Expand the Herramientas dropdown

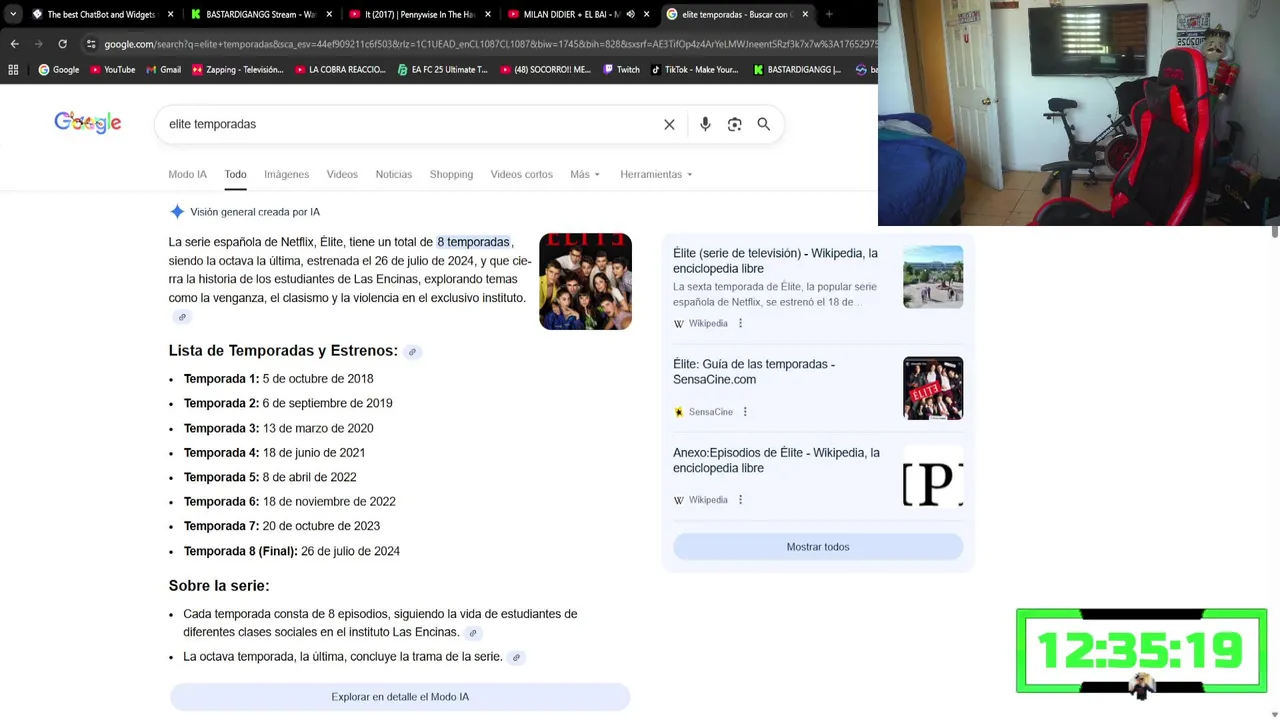(x=656, y=174)
